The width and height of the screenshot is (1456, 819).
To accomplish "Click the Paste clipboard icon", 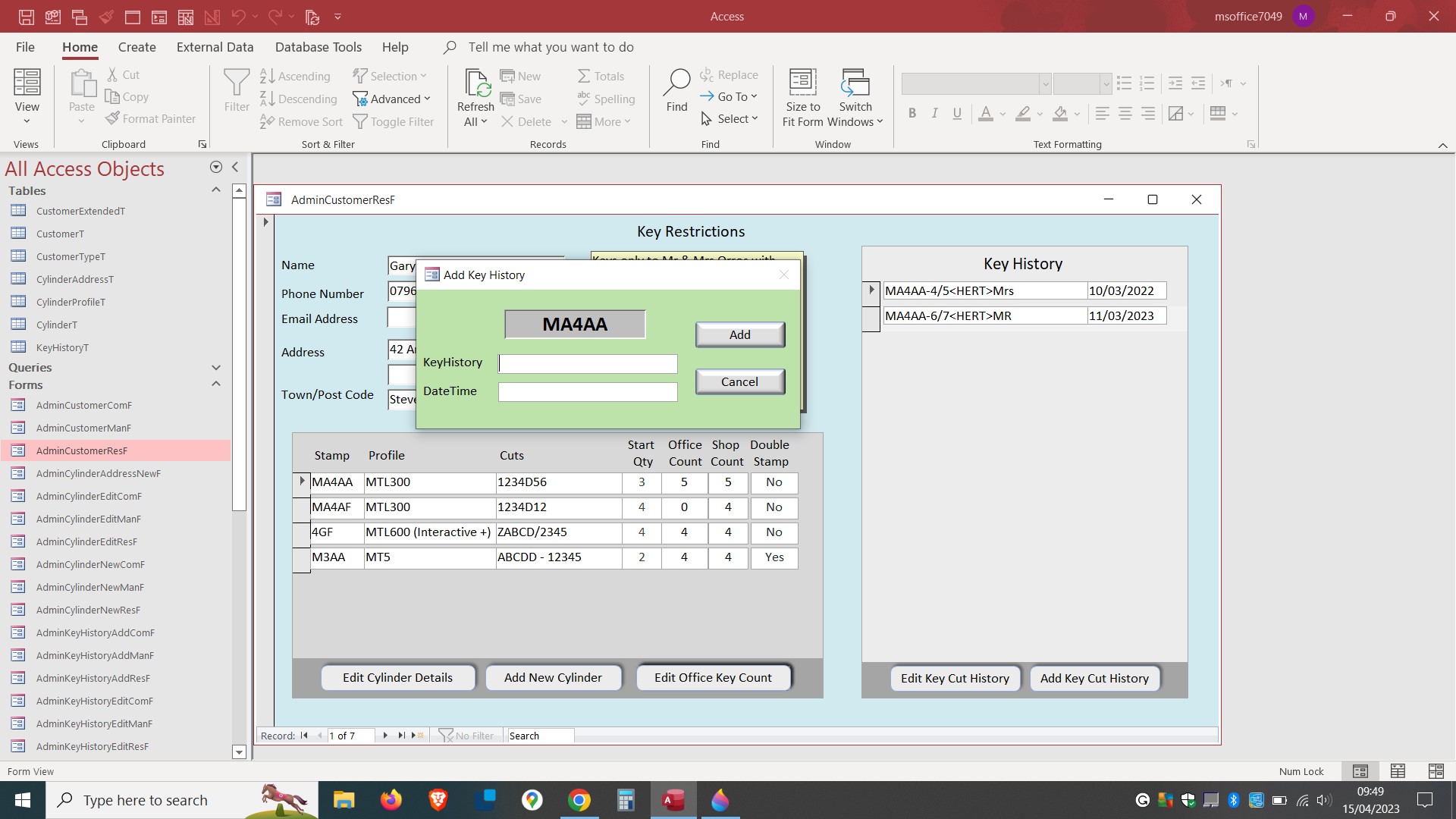I will (x=82, y=83).
